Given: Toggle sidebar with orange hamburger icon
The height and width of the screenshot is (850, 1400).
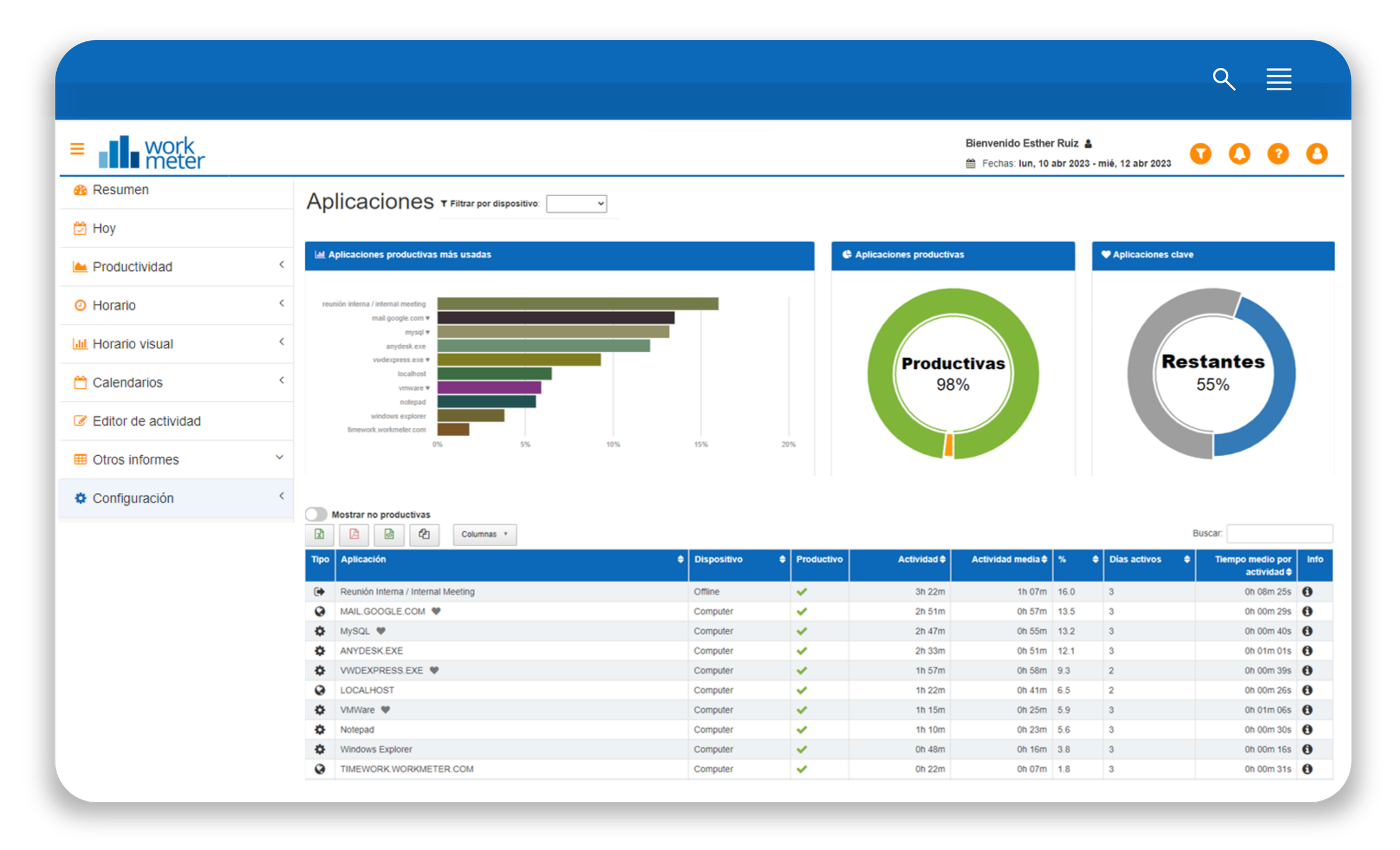Looking at the screenshot, I should pyautogui.click(x=77, y=149).
